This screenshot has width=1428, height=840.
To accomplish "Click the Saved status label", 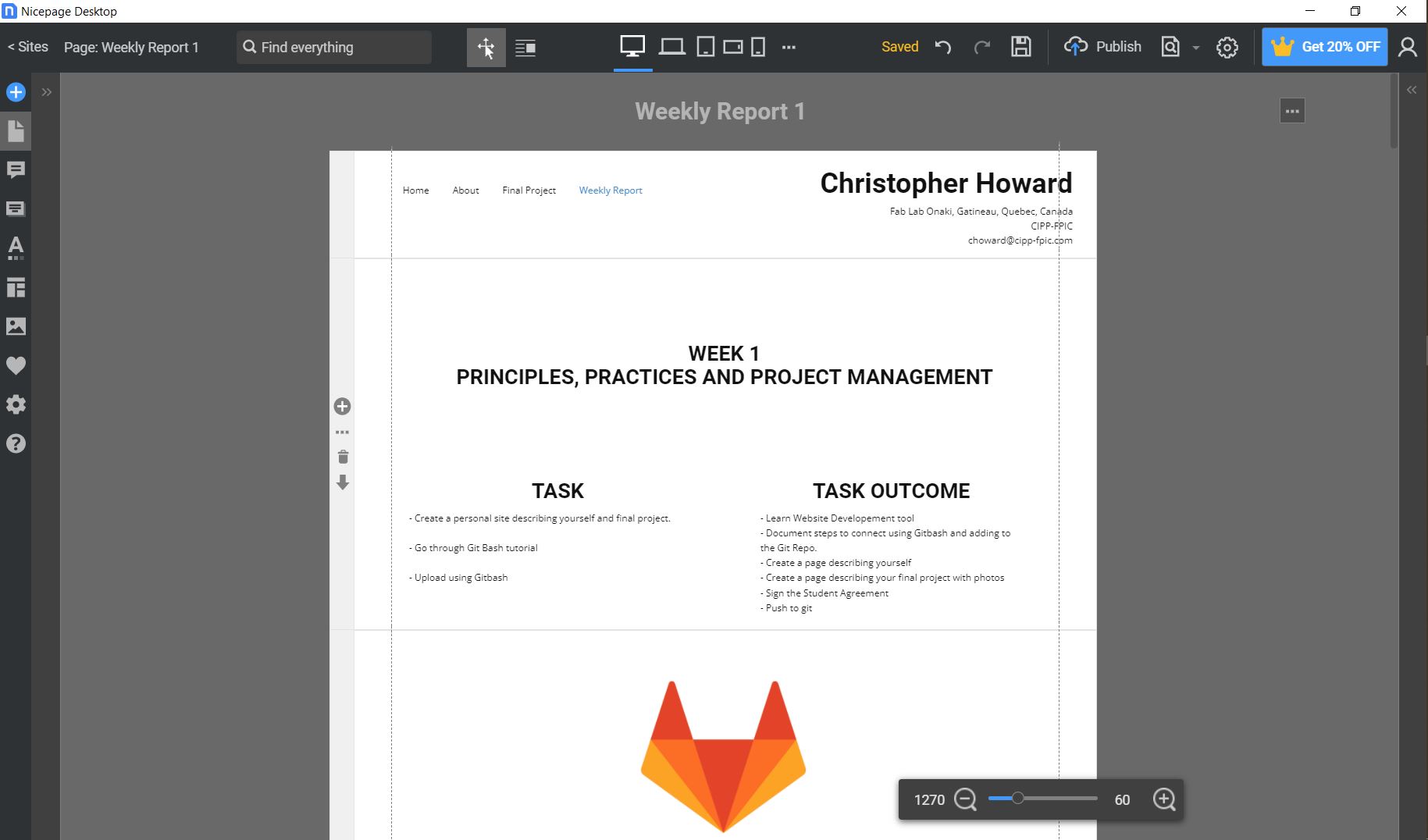I will click(899, 47).
